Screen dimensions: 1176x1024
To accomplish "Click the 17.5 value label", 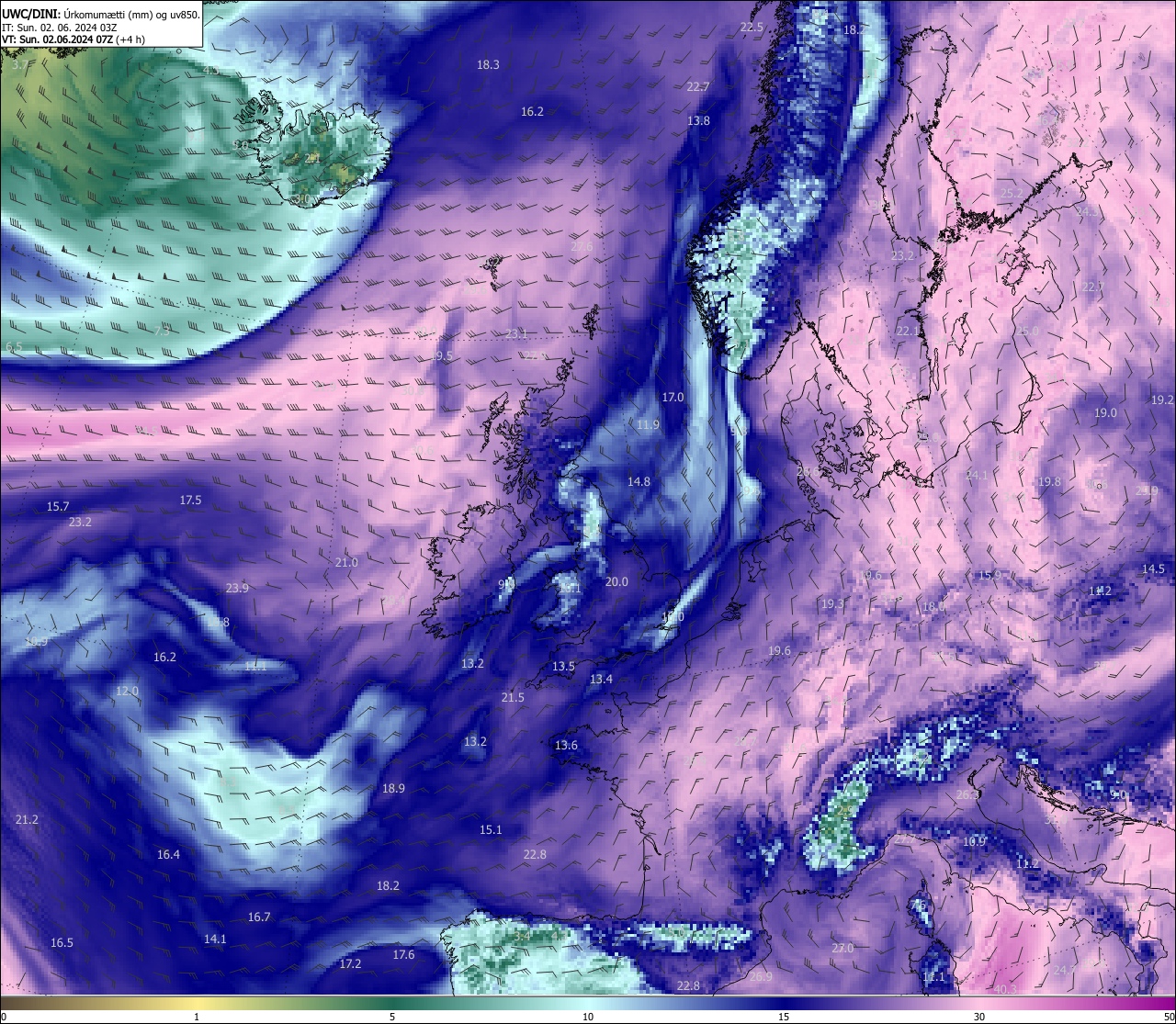I will [x=190, y=500].
